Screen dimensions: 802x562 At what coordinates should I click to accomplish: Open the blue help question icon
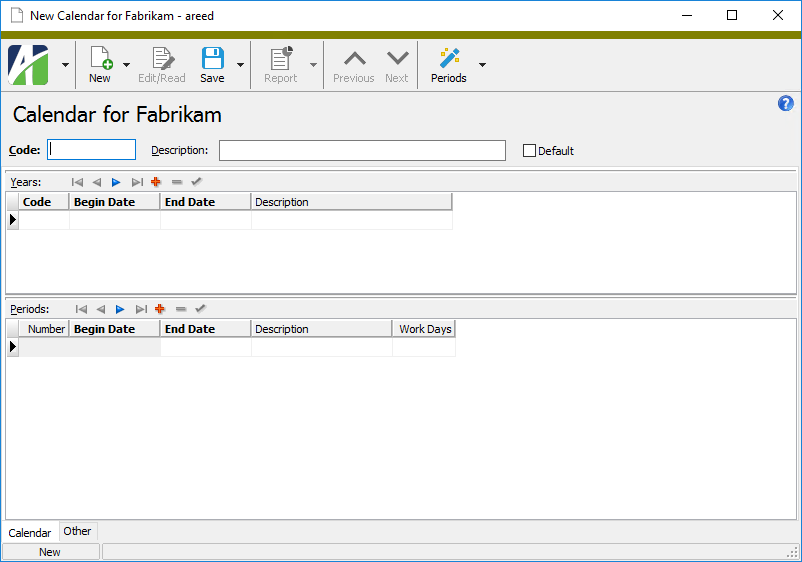click(786, 103)
